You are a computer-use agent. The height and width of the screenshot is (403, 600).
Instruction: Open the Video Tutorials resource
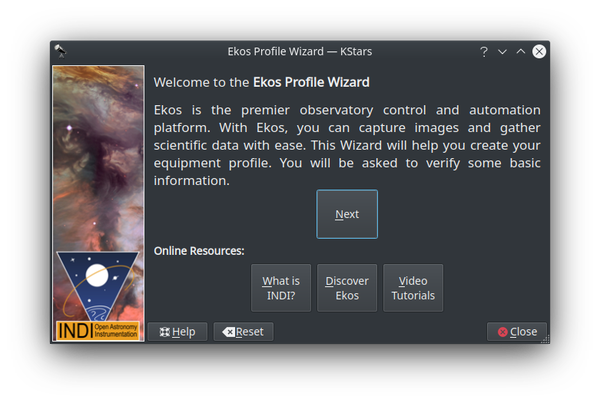coord(413,288)
